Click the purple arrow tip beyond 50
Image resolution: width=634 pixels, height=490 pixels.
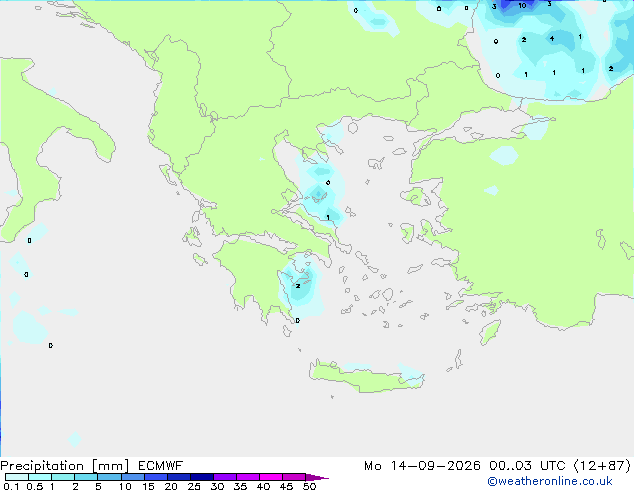[317, 477]
